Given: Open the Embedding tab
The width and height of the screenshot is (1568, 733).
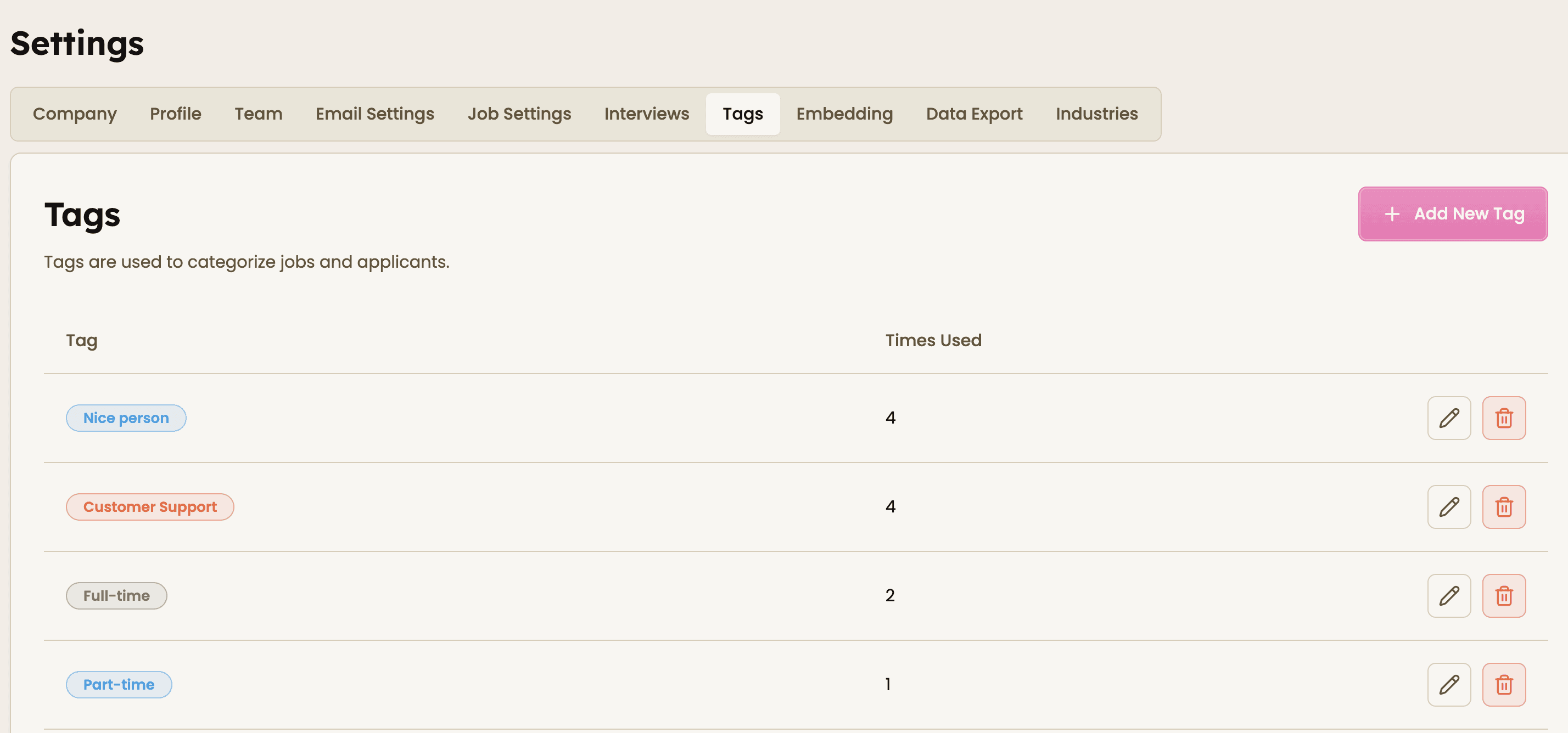Looking at the screenshot, I should (x=844, y=114).
